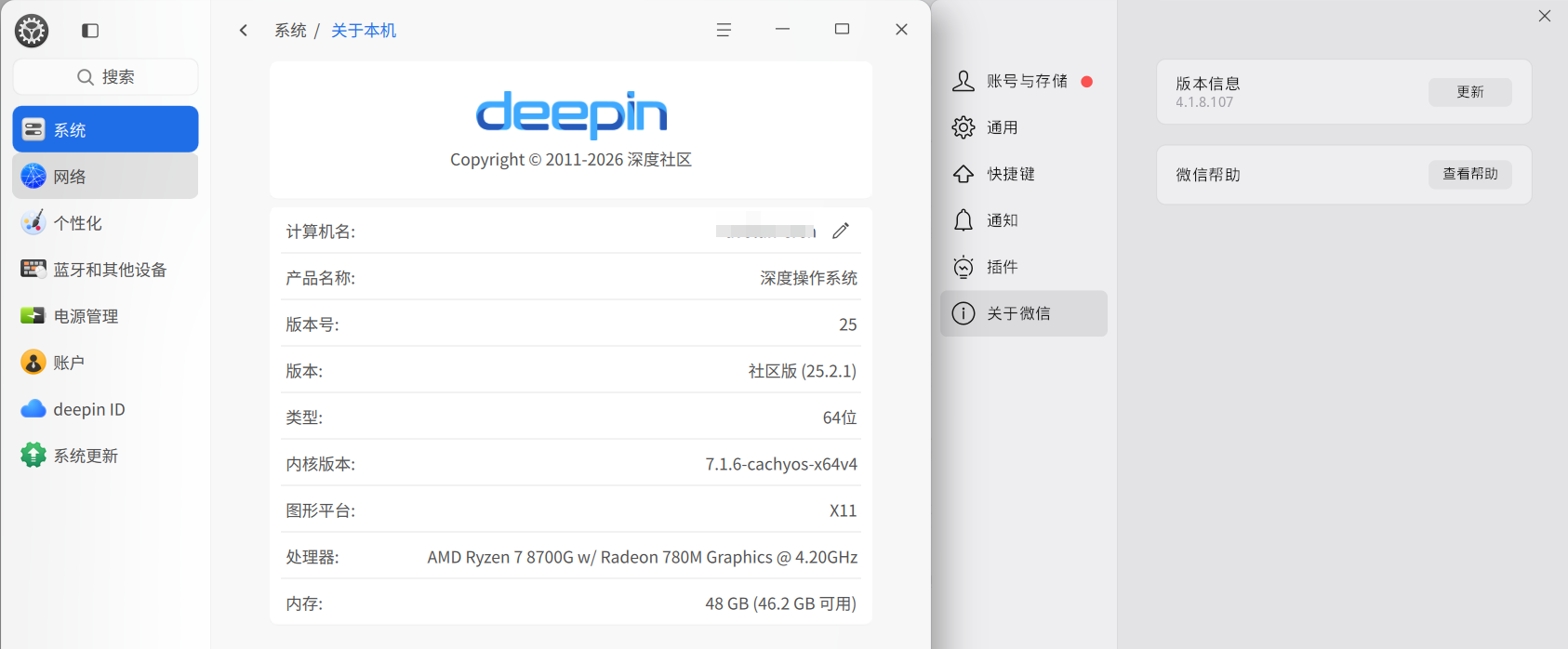Click the 更新 button for version info
The image size is (1568, 649).
pyautogui.click(x=1469, y=92)
